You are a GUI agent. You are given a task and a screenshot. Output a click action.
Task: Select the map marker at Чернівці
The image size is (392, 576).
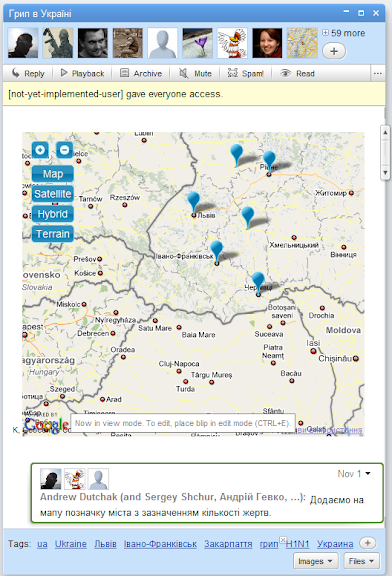click(258, 283)
